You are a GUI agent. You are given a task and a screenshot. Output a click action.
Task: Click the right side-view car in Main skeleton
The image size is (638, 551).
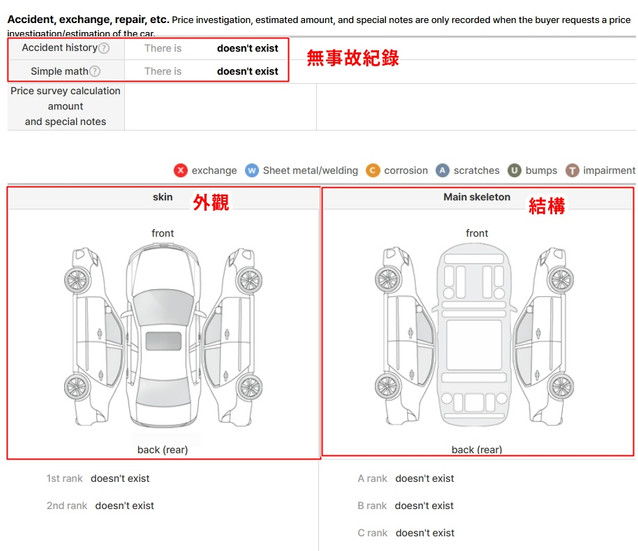pyautogui.click(x=544, y=336)
